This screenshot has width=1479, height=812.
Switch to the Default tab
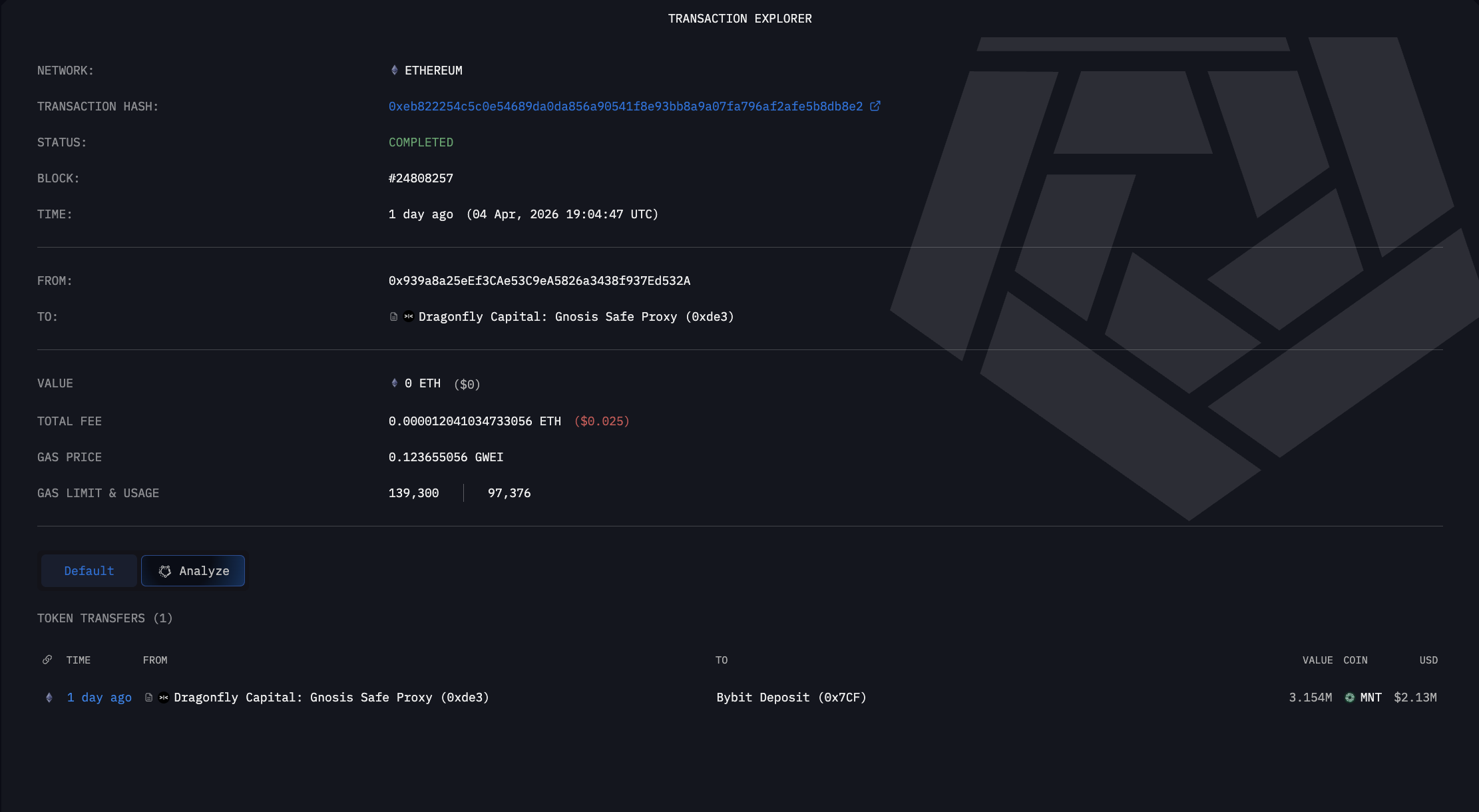click(89, 571)
